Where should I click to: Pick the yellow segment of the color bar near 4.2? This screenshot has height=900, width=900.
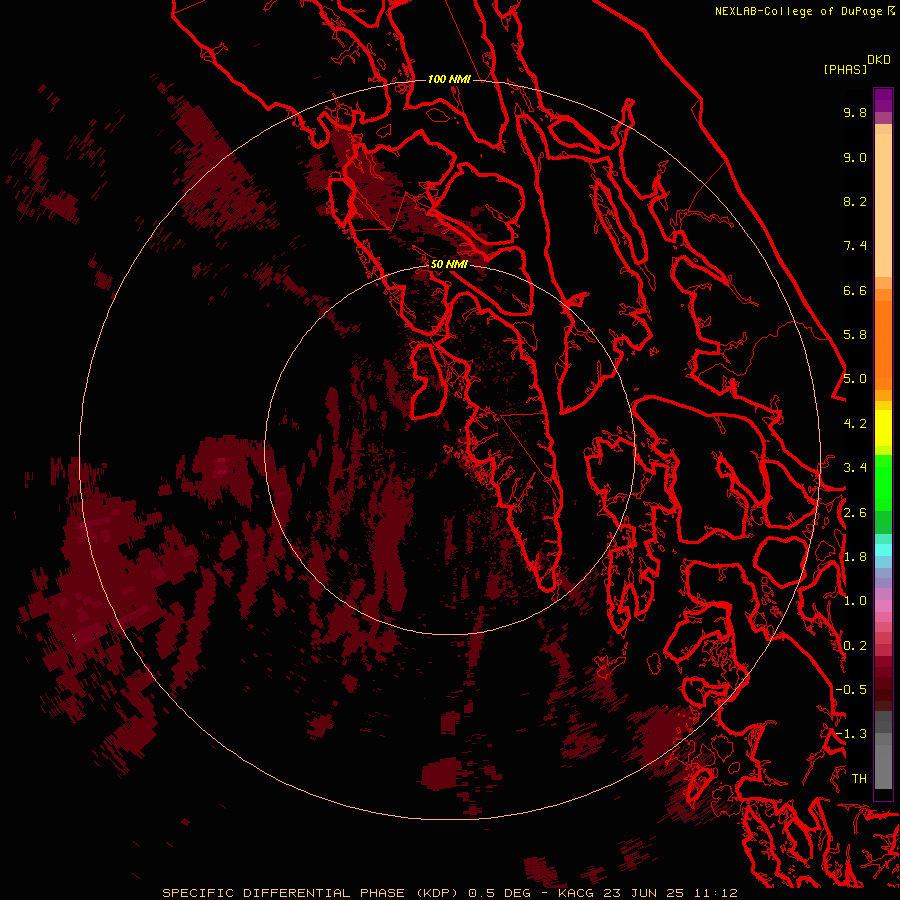click(883, 428)
